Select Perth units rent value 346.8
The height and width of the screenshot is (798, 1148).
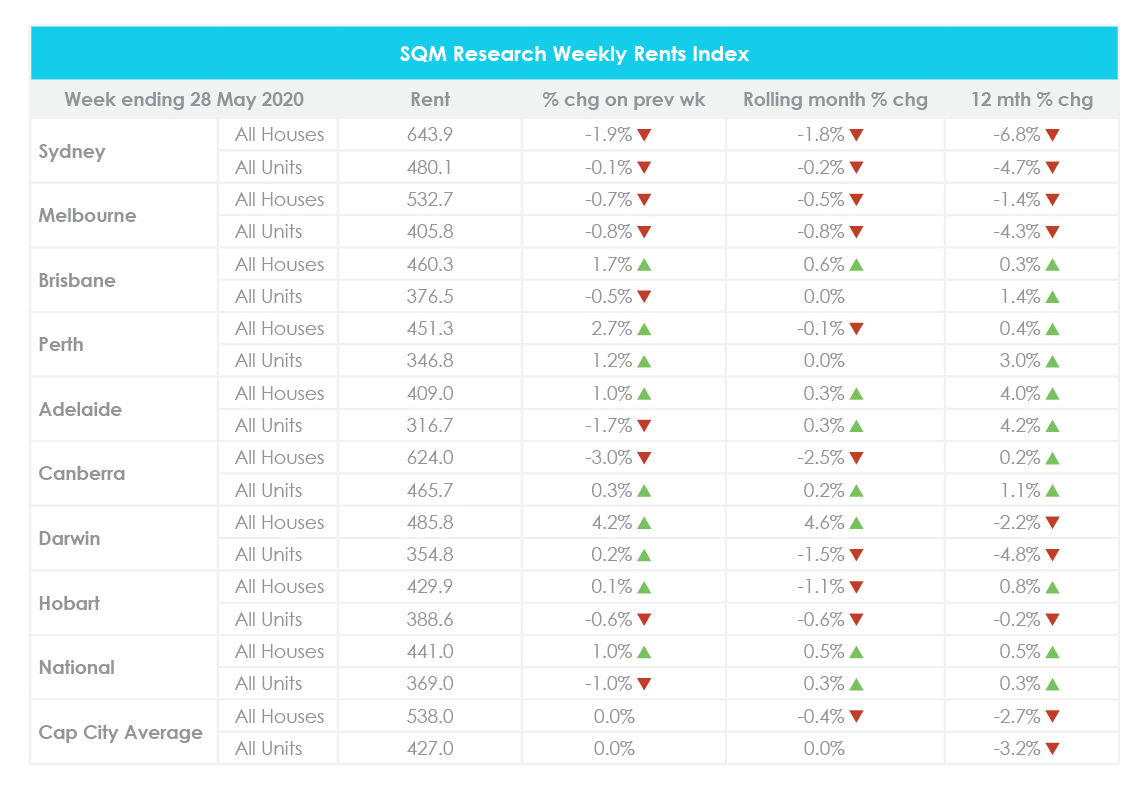click(430, 361)
